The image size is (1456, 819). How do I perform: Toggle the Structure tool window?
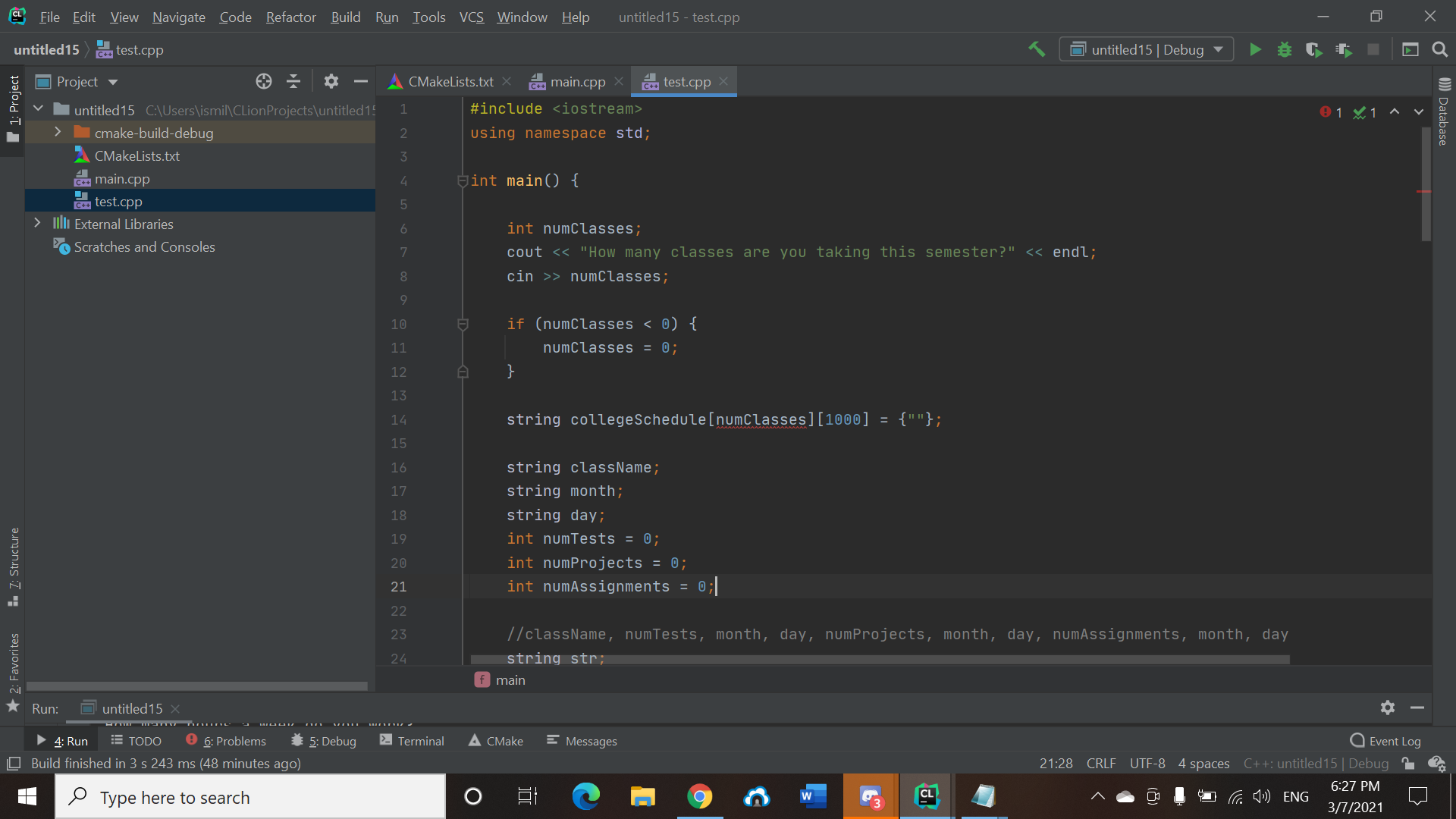tap(14, 565)
